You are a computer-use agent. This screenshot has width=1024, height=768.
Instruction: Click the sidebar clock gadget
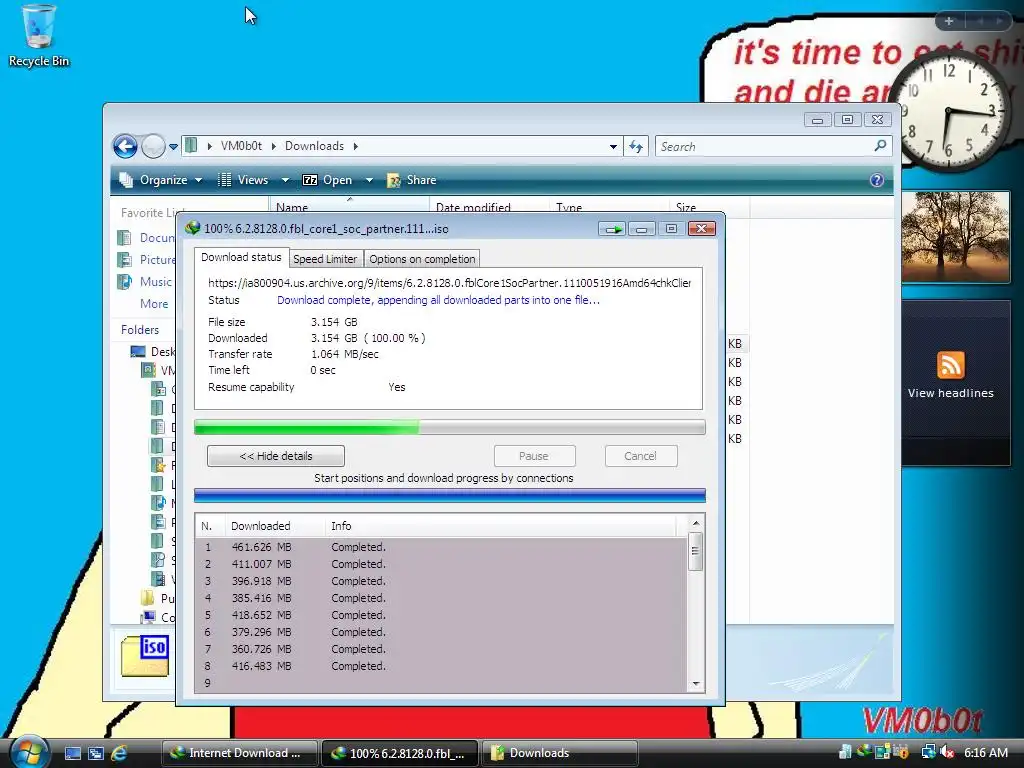949,112
